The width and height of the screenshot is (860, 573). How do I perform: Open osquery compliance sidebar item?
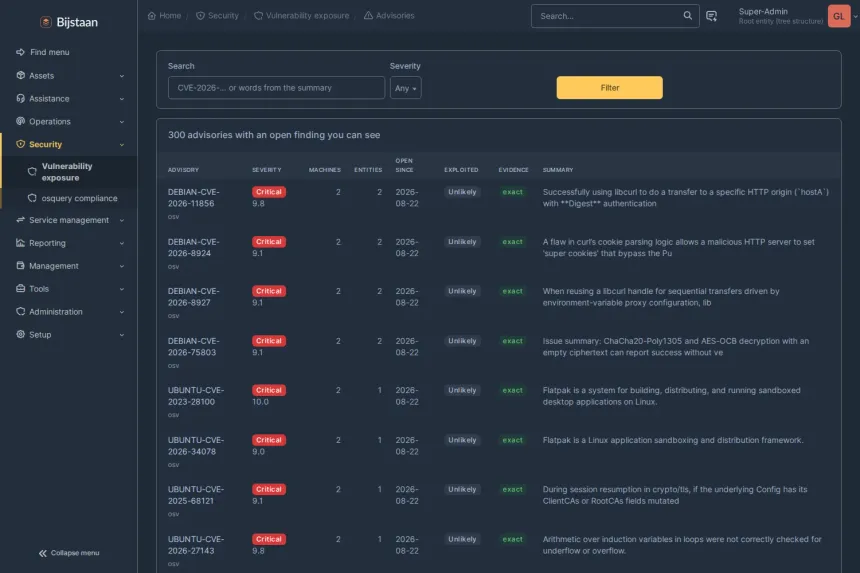click(x=69, y=198)
